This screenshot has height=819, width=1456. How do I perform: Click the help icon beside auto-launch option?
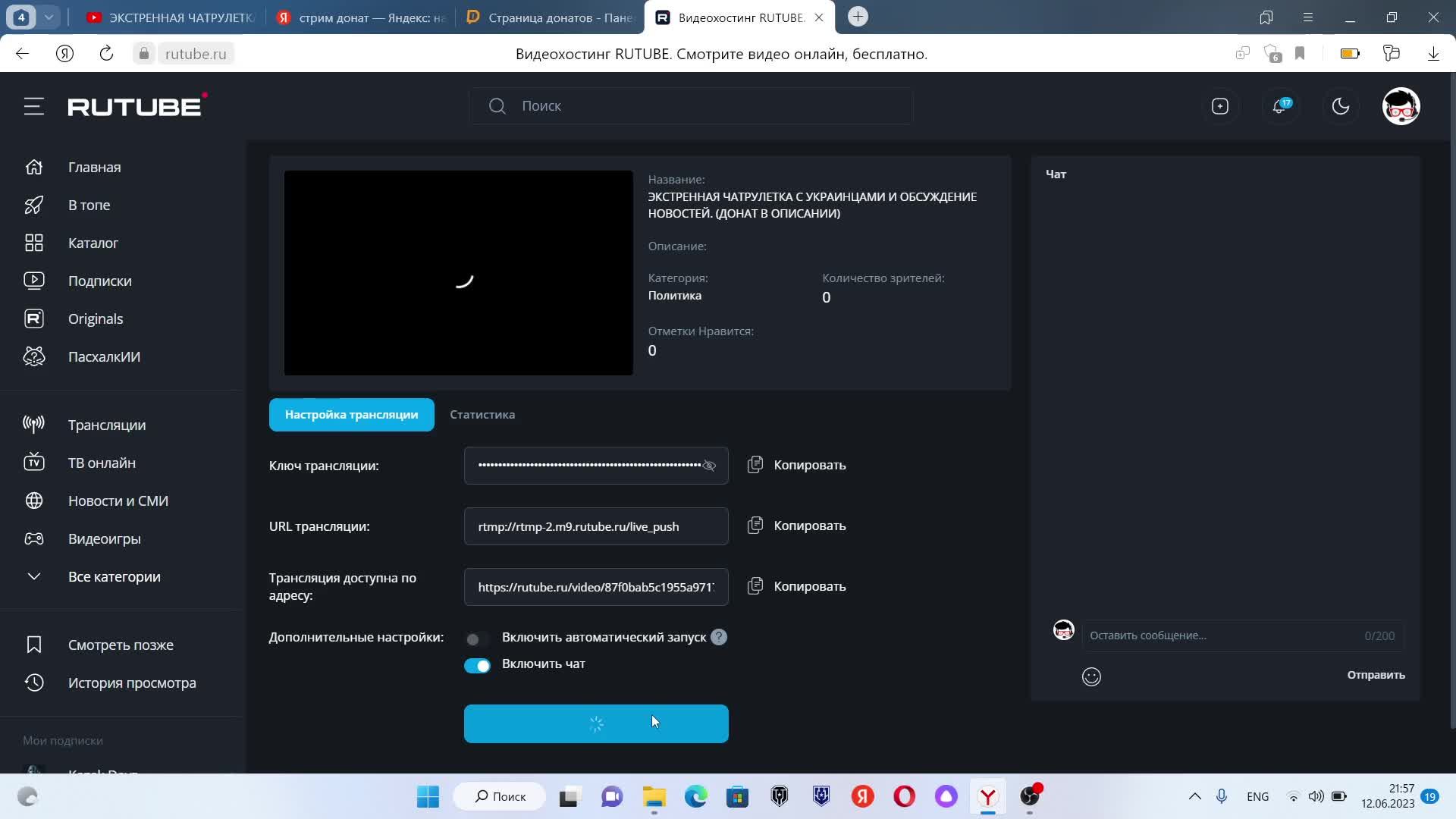click(x=719, y=637)
